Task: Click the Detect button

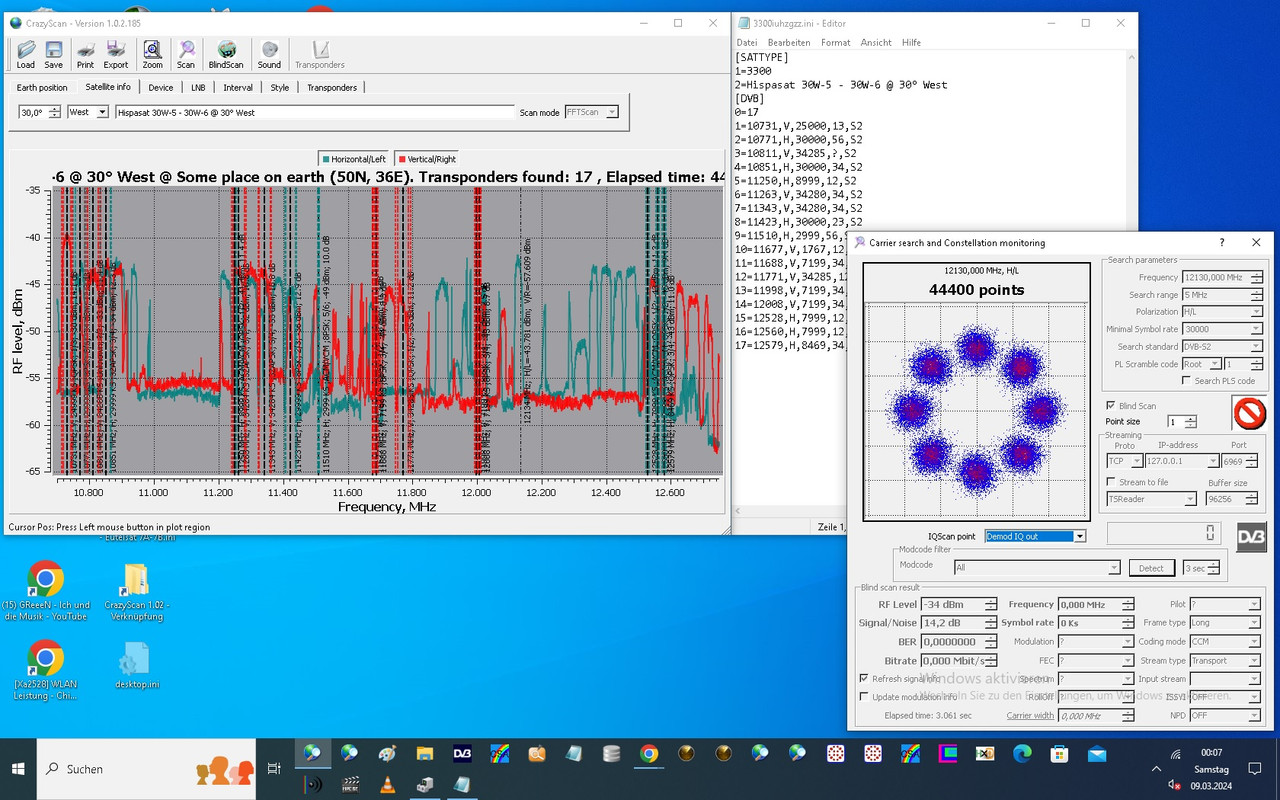Action: click(x=1151, y=568)
